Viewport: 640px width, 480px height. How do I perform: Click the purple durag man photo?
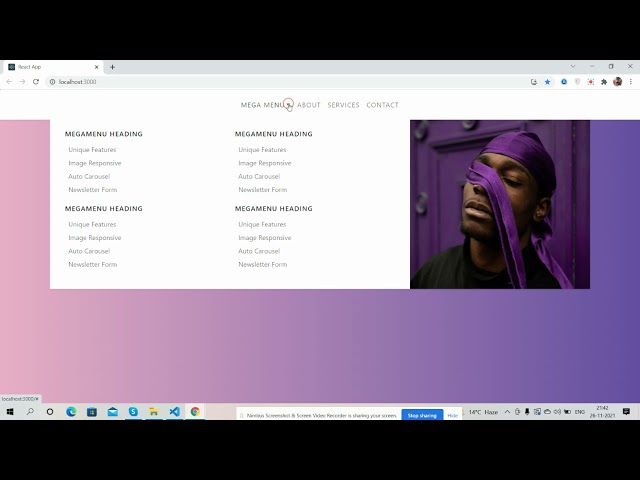[x=500, y=204]
